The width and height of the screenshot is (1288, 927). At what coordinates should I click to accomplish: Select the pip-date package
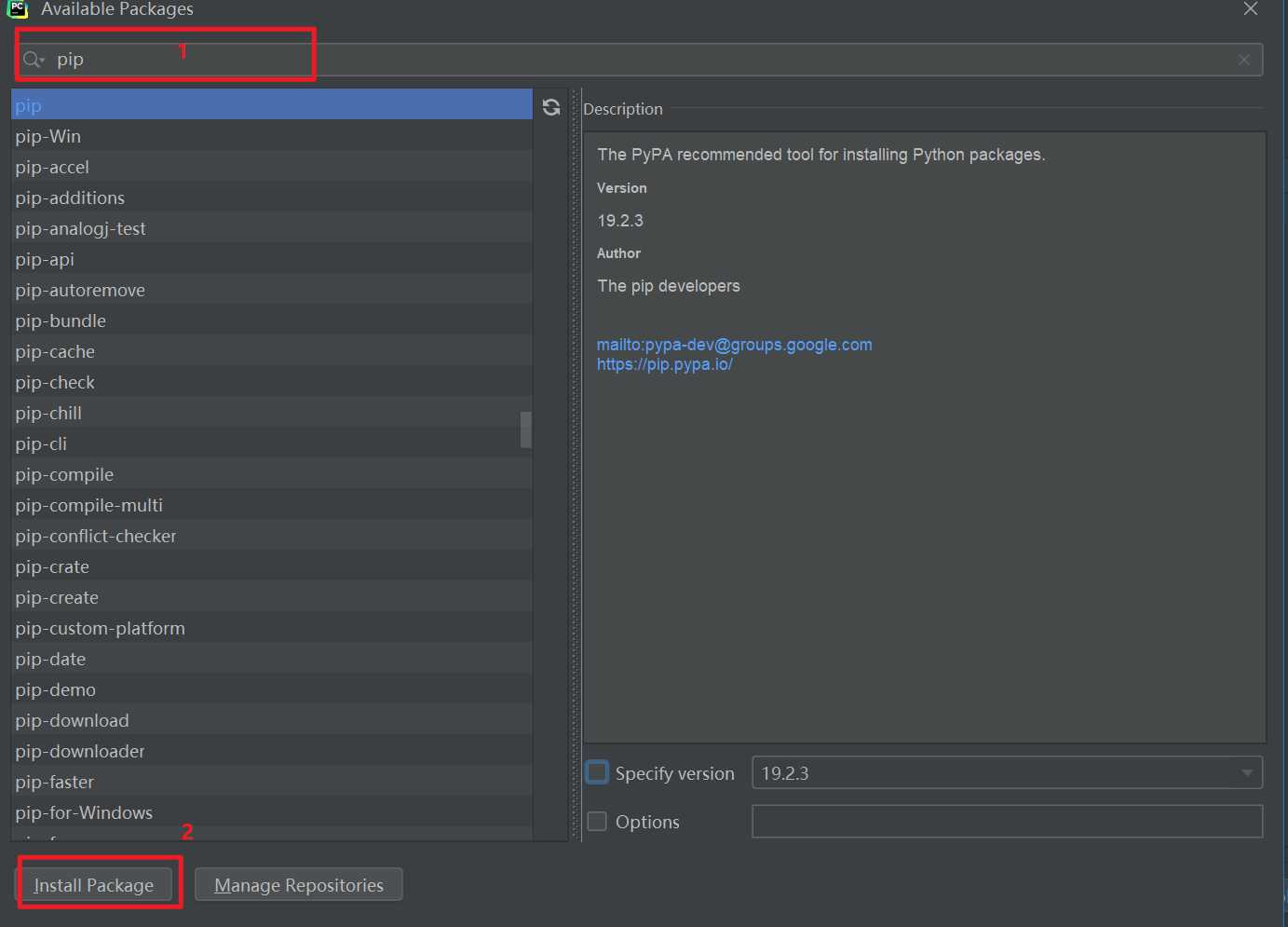[x=271, y=659]
